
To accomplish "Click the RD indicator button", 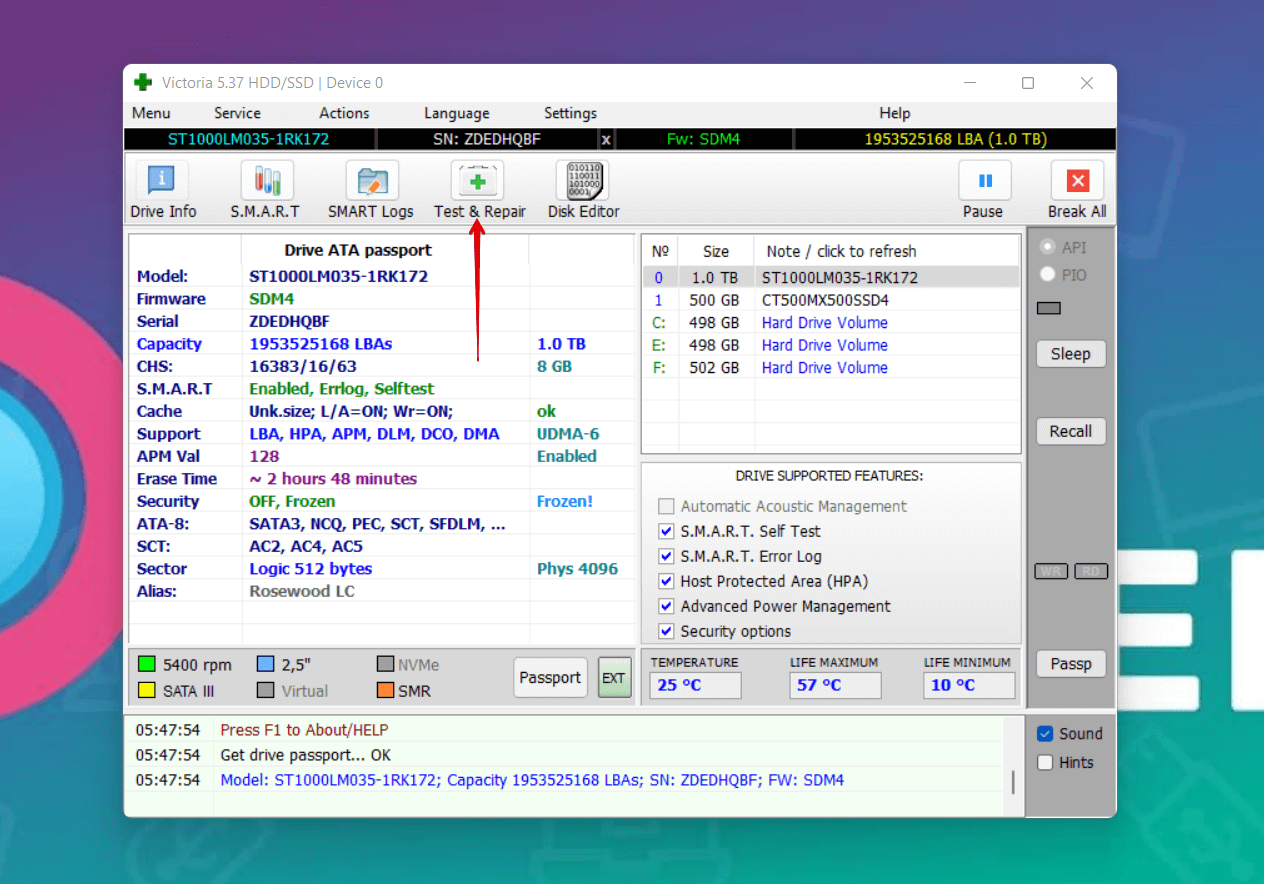I will (x=1090, y=572).
